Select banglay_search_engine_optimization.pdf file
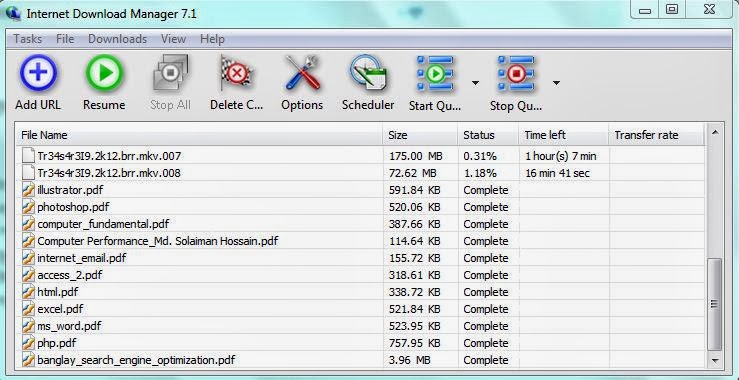 click(x=136, y=360)
